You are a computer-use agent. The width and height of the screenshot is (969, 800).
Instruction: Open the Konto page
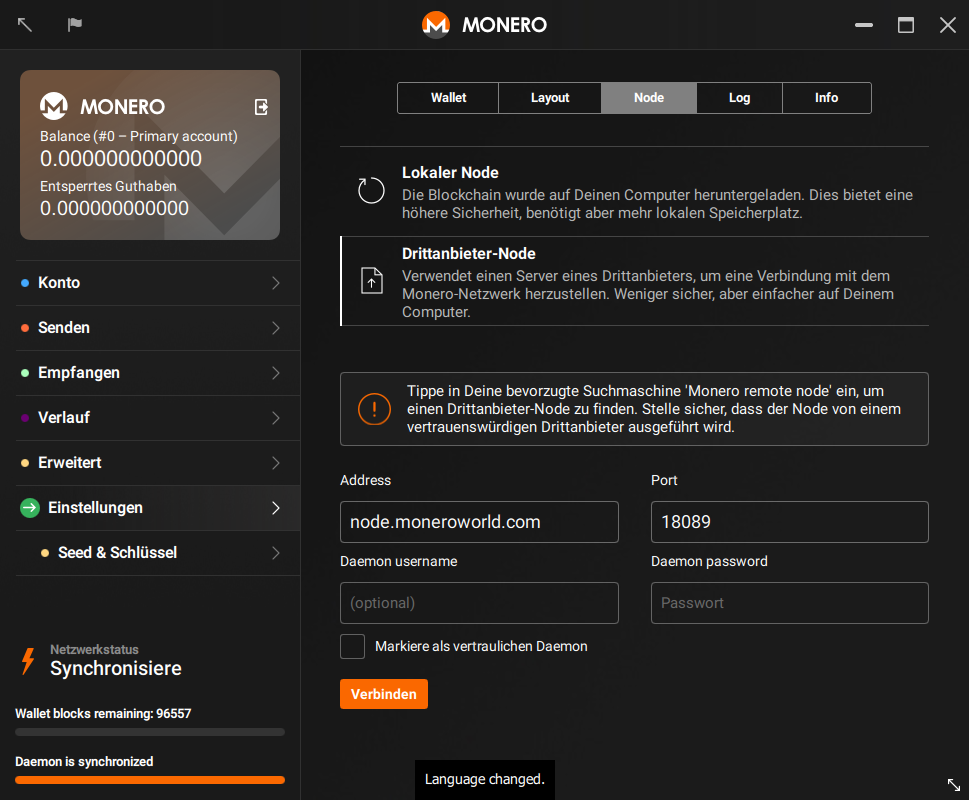(158, 283)
